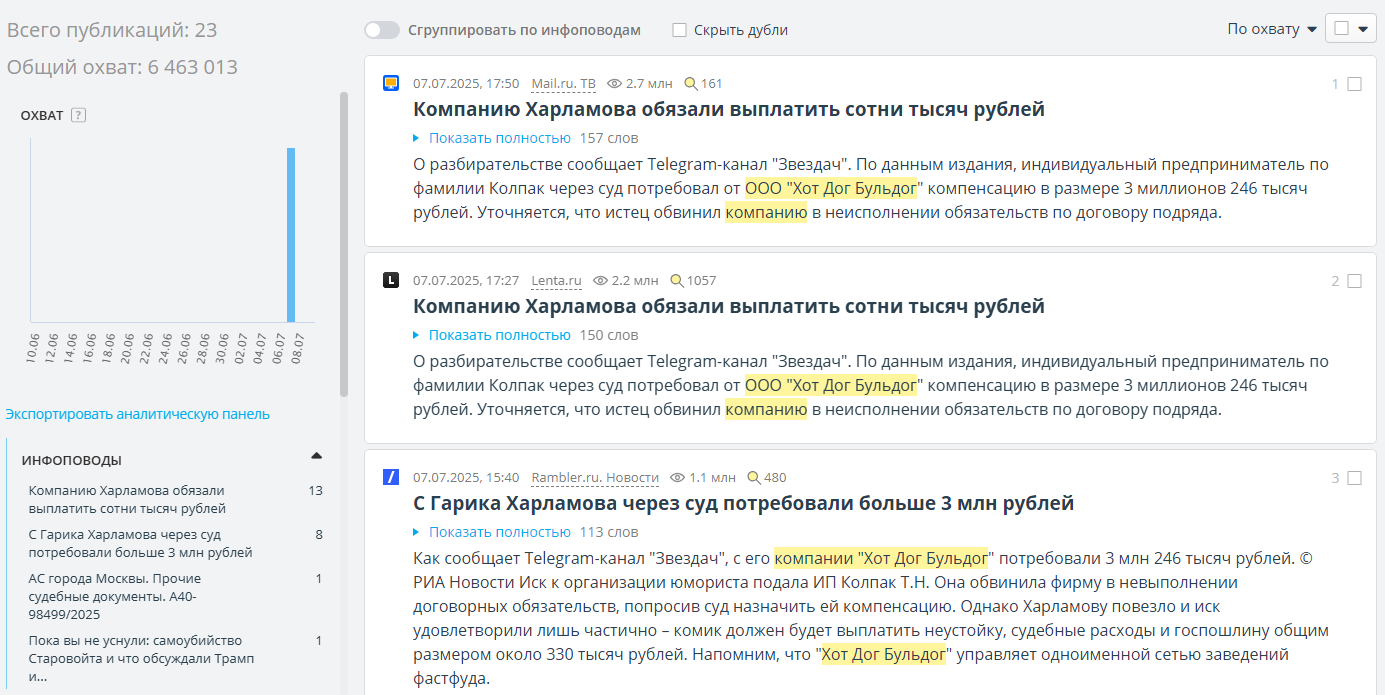Click eye icon beside 2.7 млн reach
This screenshot has width=1385, height=695.
614,83
